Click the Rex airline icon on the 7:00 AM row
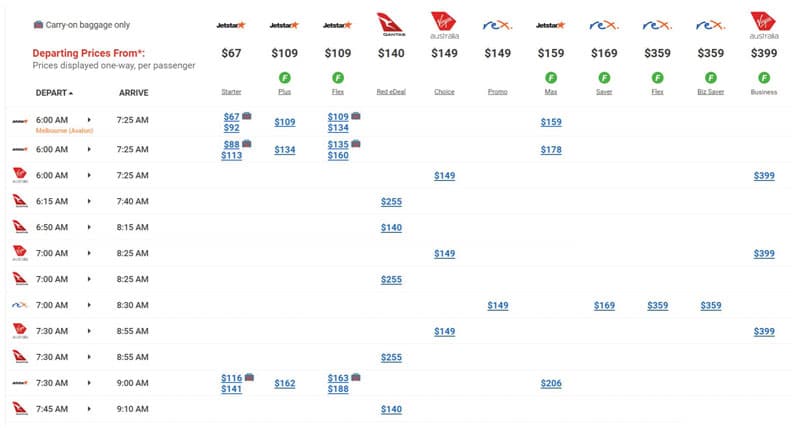Screen dimensions: 800x428 click(19, 305)
